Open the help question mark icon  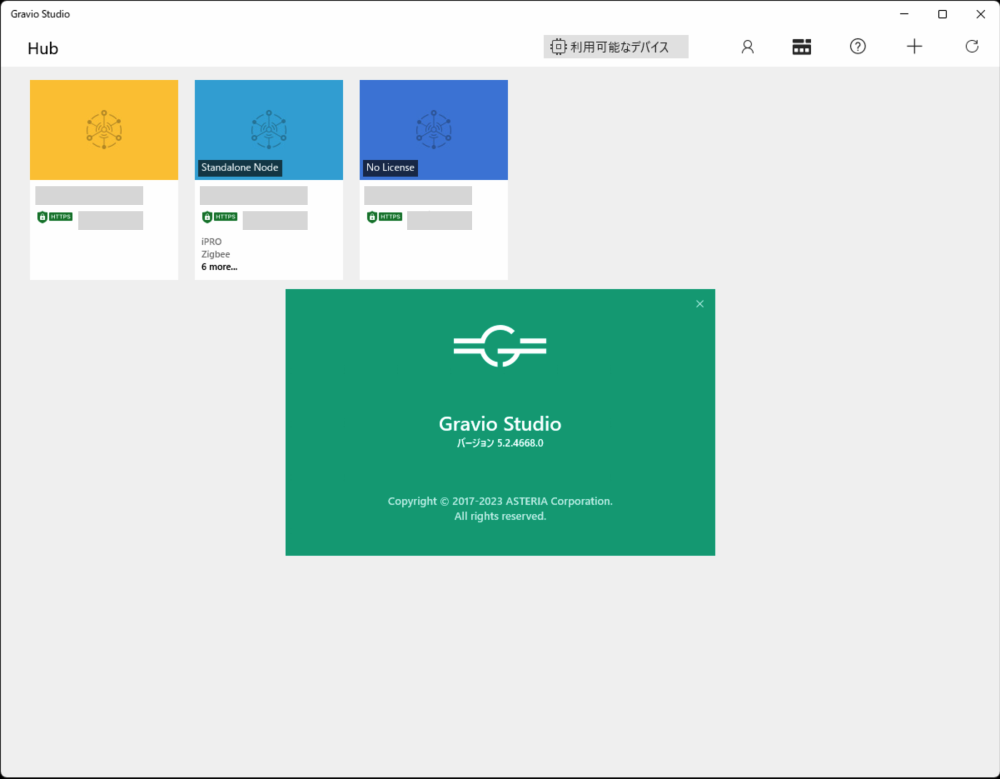(858, 47)
